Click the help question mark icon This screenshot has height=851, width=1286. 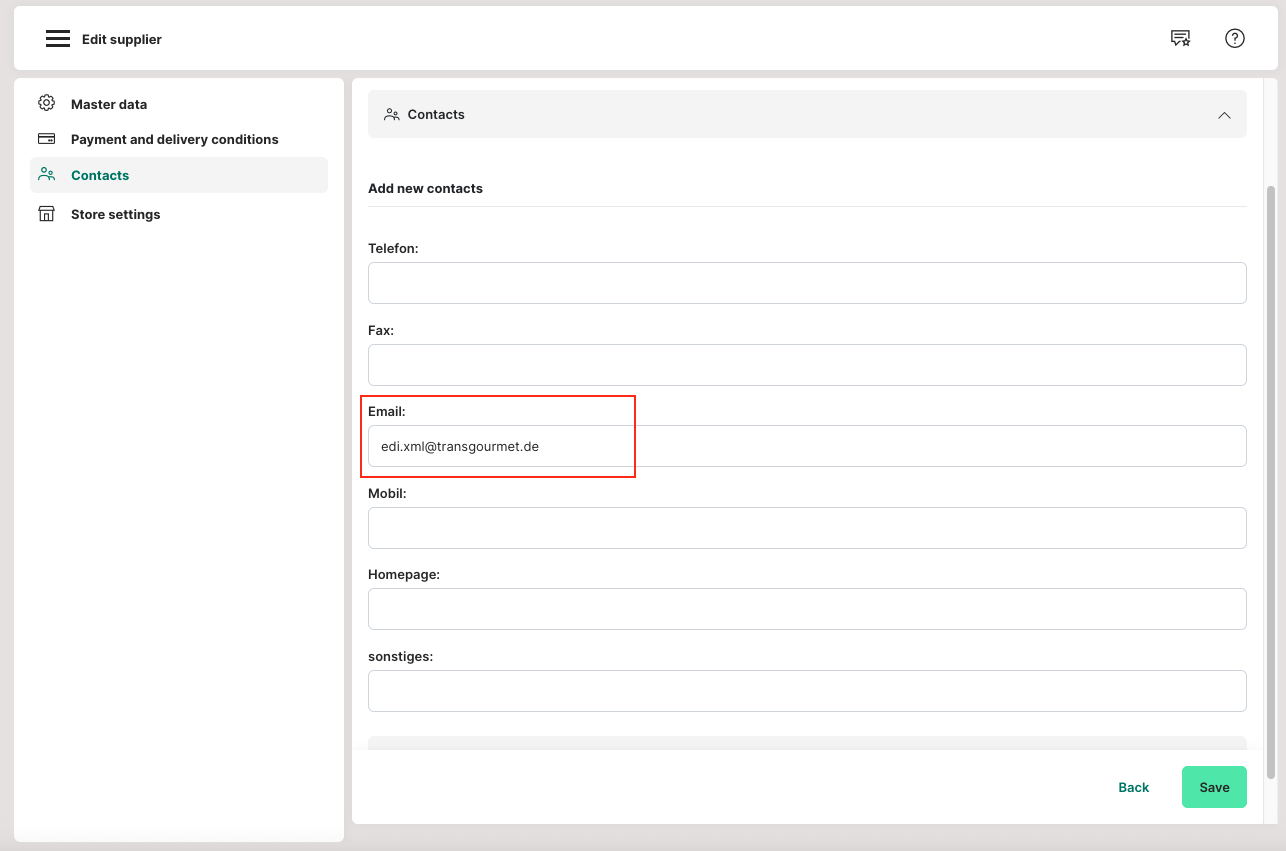(1234, 39)
